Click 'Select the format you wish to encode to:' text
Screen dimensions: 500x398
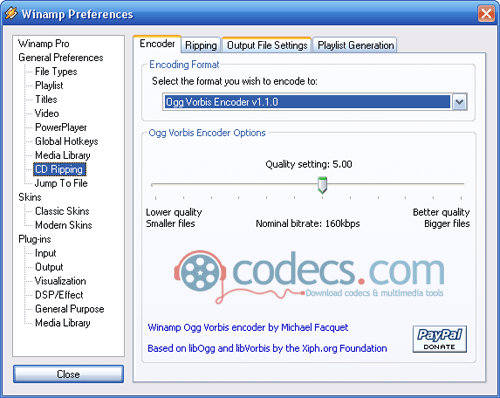coord(235,81)
